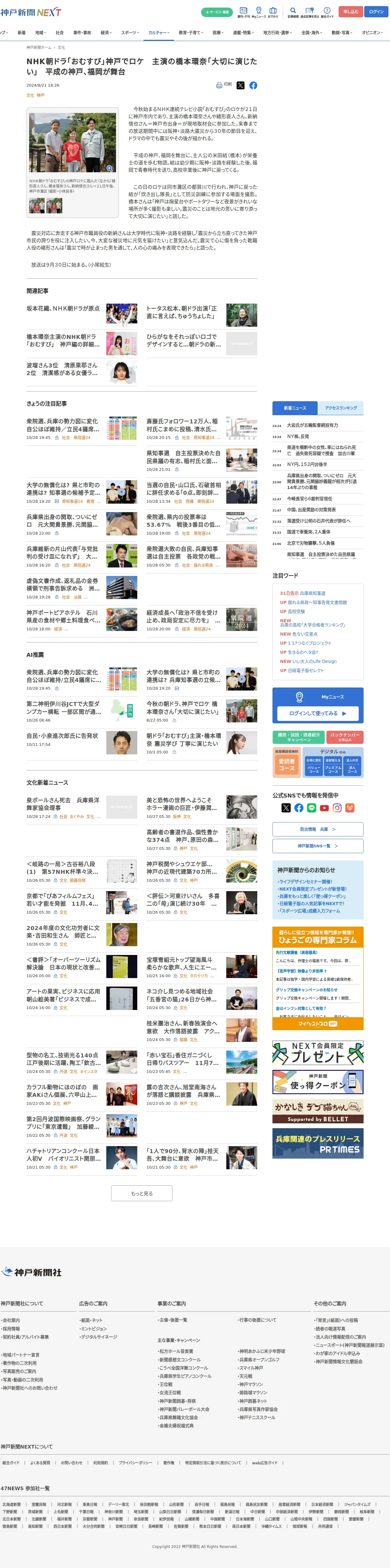Share the article on Facebook
Screen dimensions: 390x1568
253,85
